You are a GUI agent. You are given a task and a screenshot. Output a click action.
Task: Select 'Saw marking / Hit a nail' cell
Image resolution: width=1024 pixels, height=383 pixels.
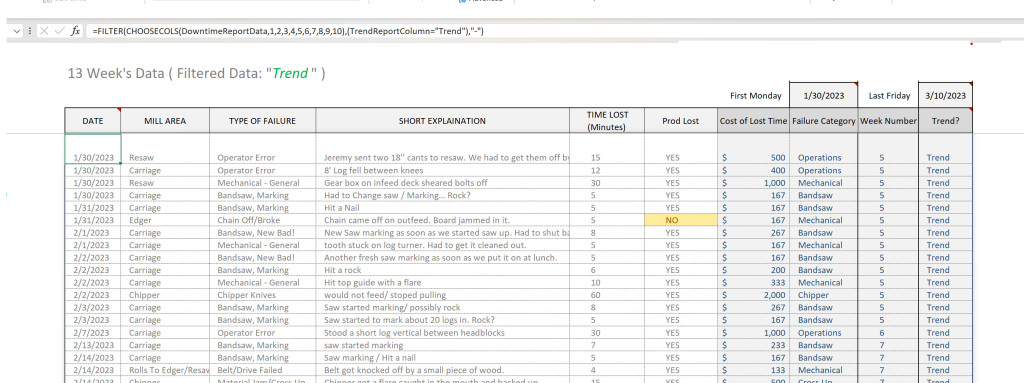click(442, 358)
